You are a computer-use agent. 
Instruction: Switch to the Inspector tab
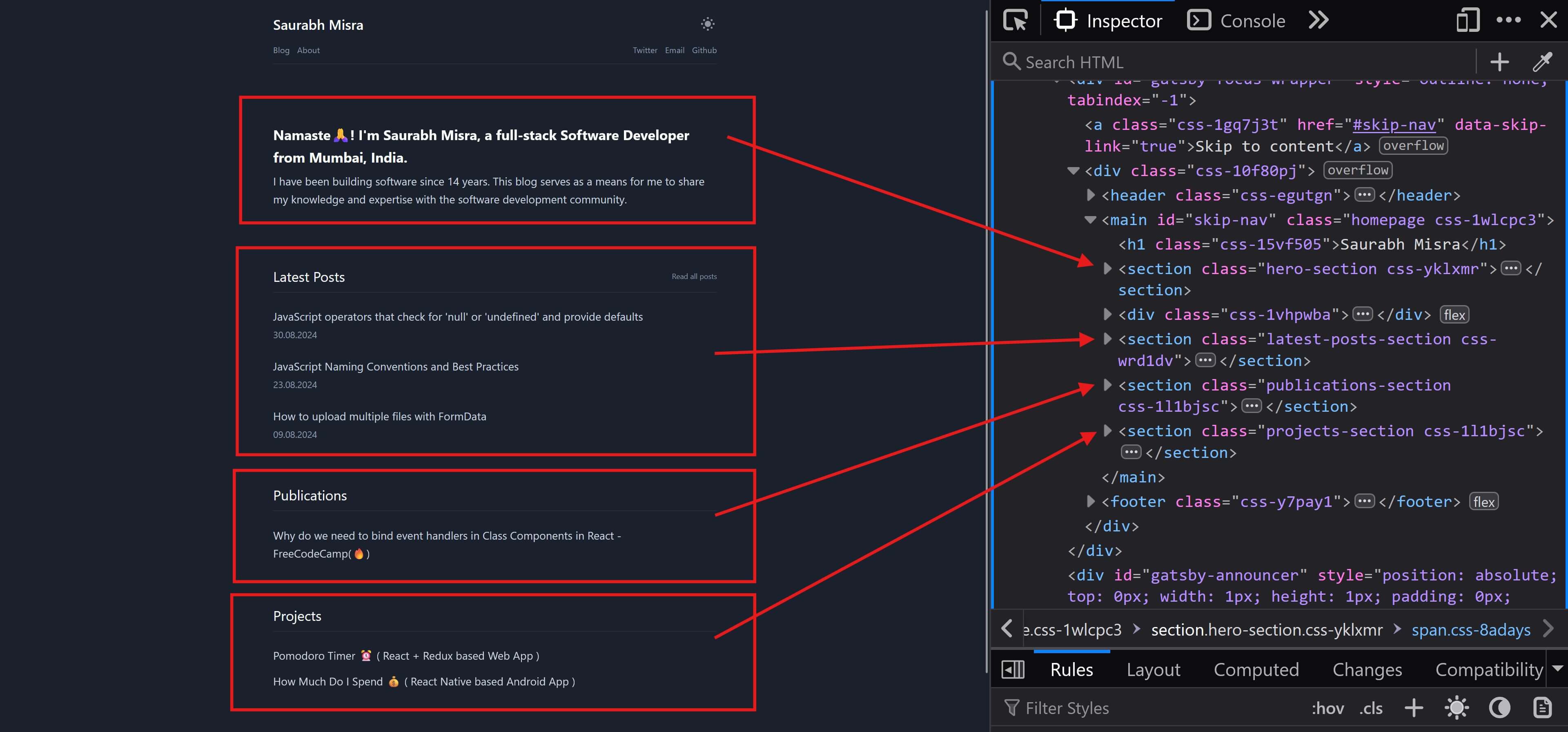click(x=1109, y=21)
